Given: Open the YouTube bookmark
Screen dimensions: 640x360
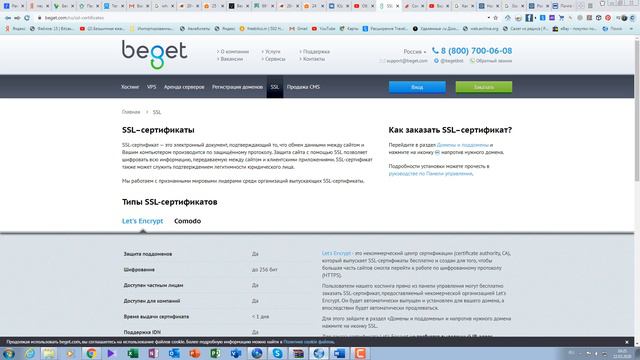Looking at the screenshot, I should point(323,29).
